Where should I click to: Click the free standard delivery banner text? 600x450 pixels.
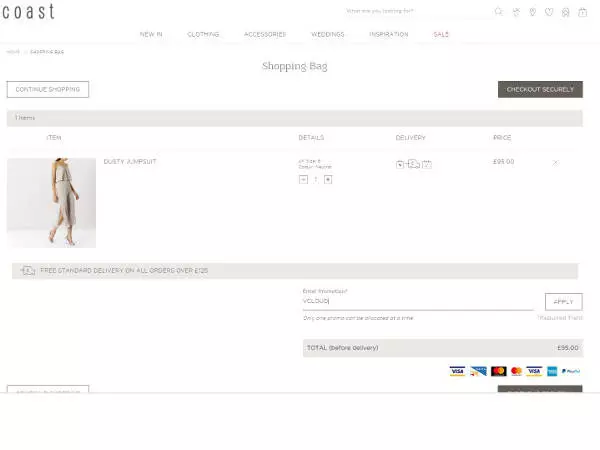click(x=124, y=271)
